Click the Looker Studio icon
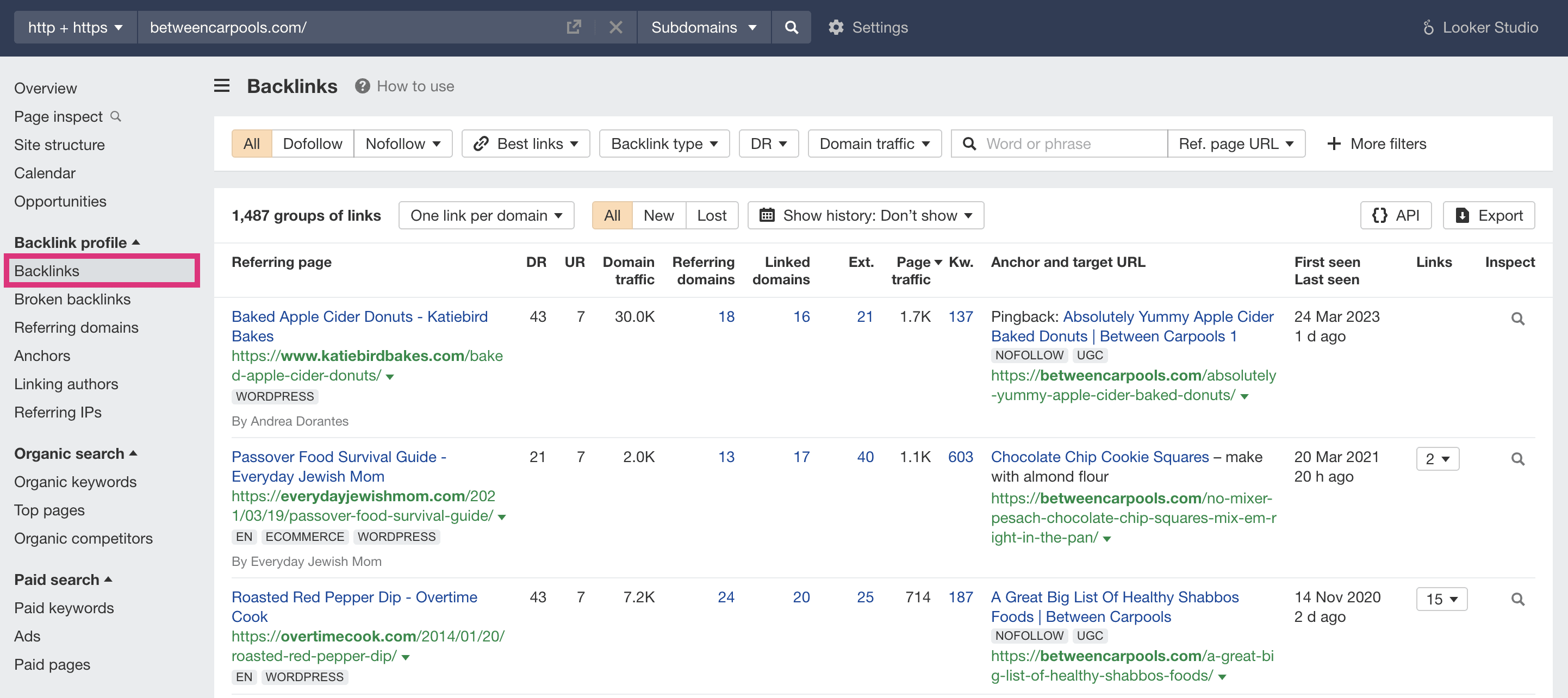Screen dimensions: 1568x698 tap(1428, 27)
